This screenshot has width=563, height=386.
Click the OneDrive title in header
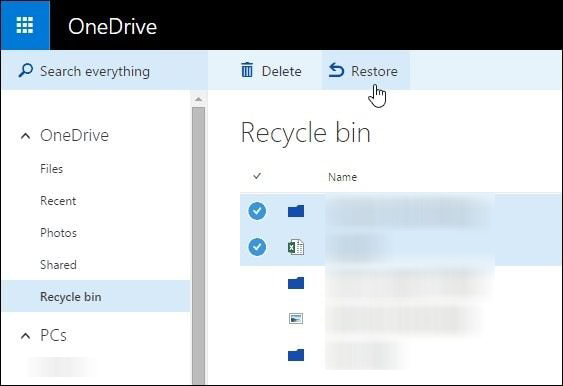[112, 27]
